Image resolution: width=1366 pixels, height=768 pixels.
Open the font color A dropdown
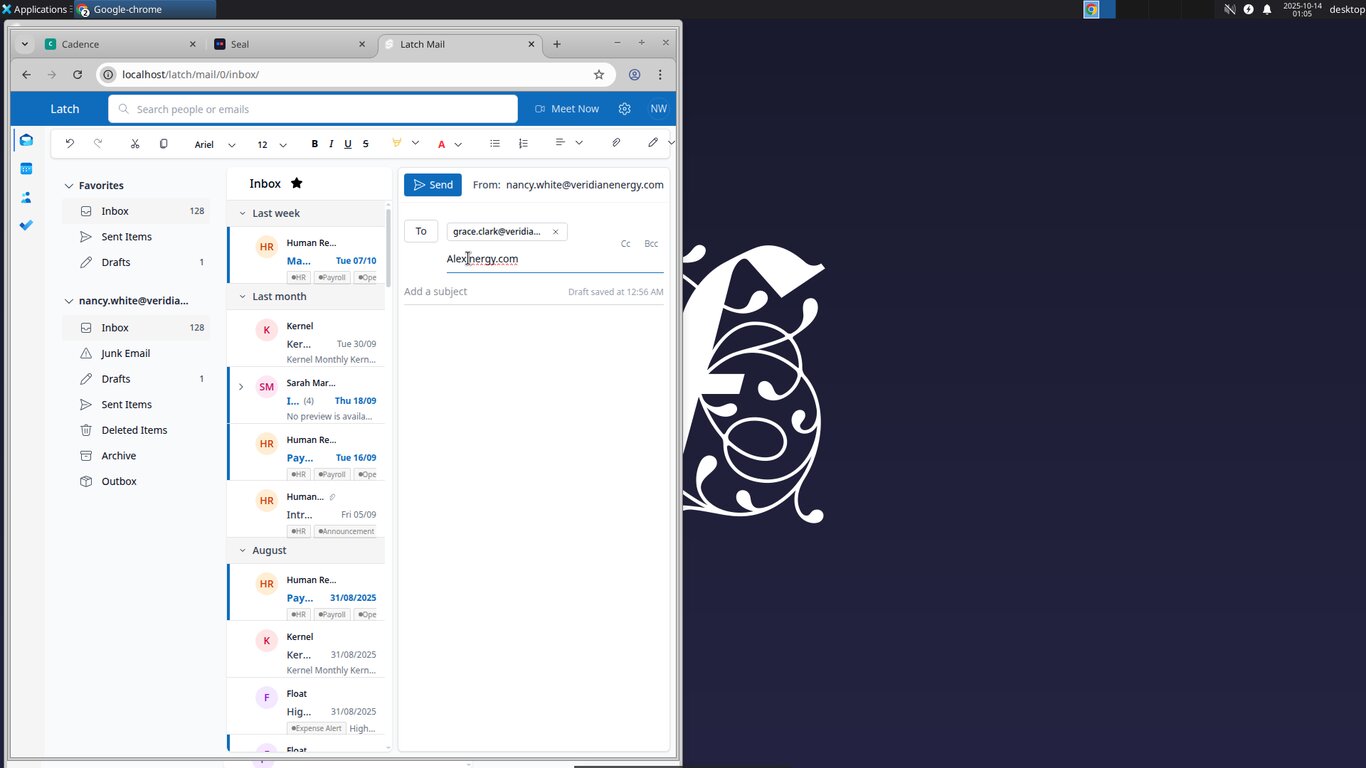point(450,145)
